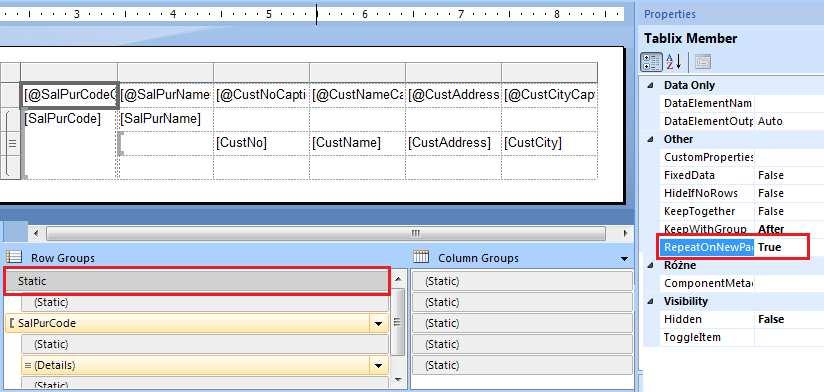The width and height of the screenshot is (824, 392).
Task: Collapse the Visibility property category
Action: (x=651, y=301)
